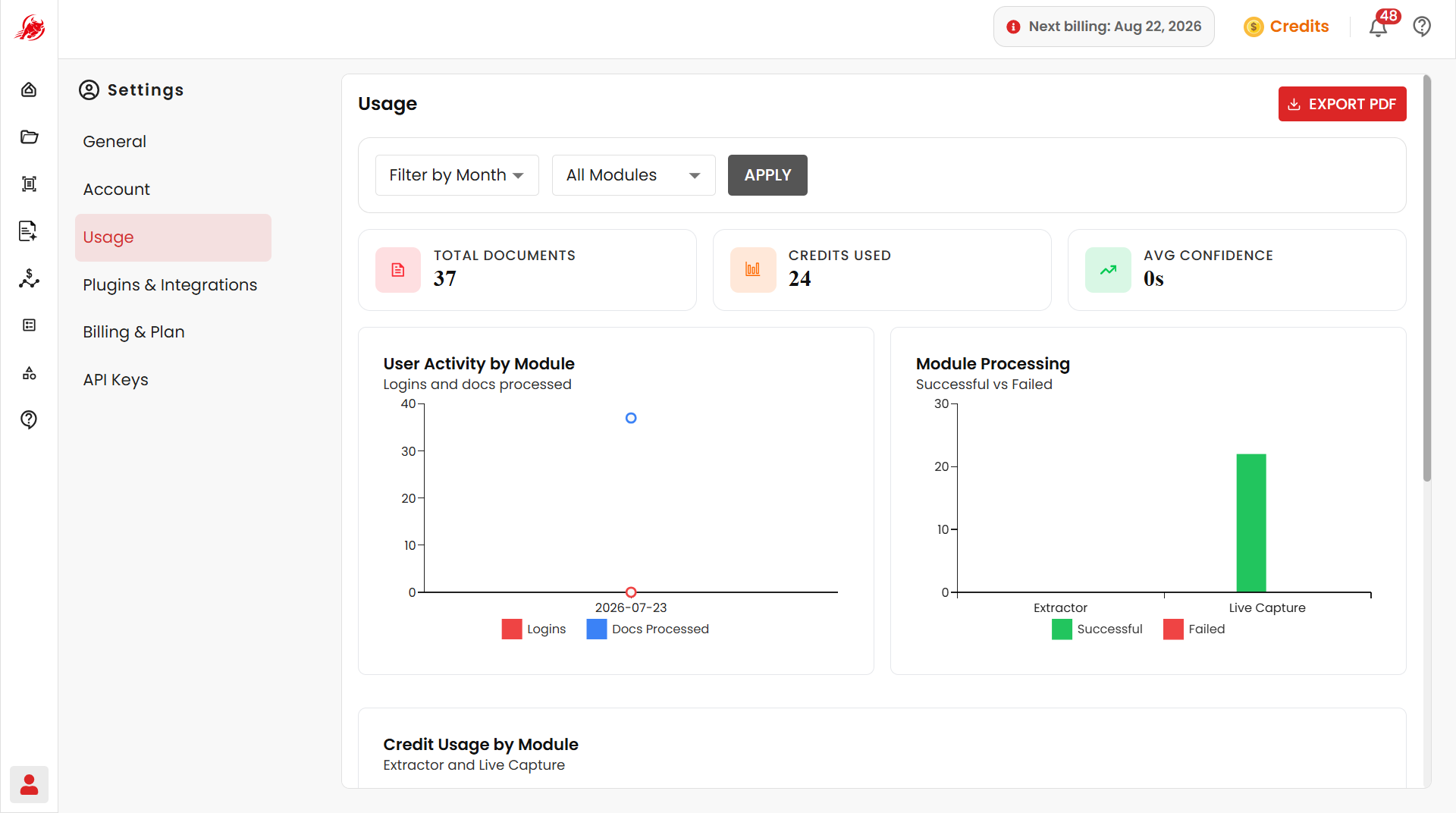Click the red dragon app logo
The height and width of the screenshot is (813, 1456).
coord(29,28)
